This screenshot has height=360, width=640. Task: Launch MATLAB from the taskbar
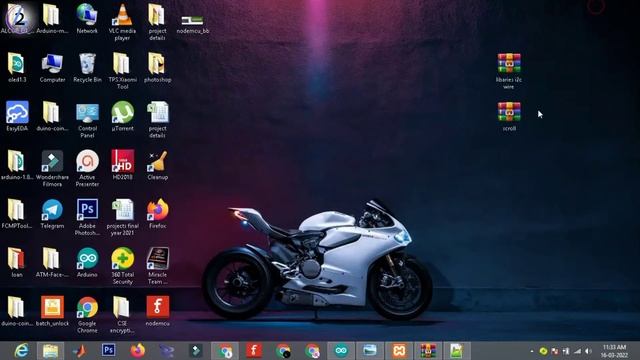click(x=80, y=351)
